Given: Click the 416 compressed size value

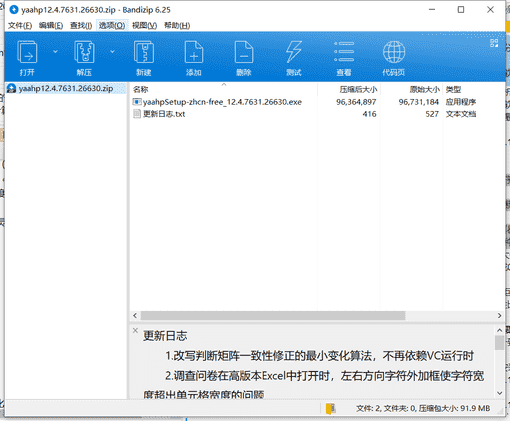Looking at the screenshot, I should tap(369, 114).
